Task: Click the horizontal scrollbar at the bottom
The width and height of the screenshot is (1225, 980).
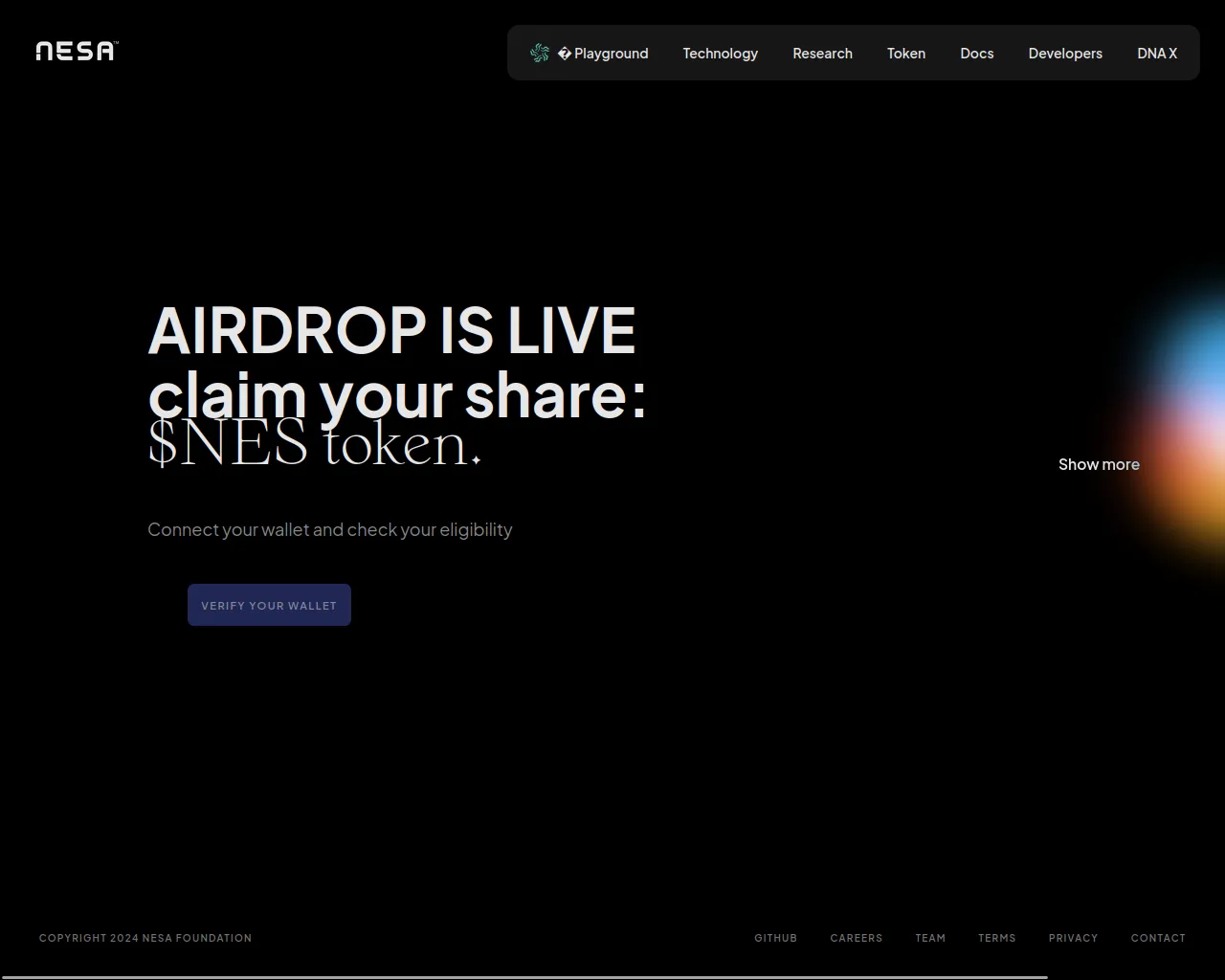Action: point(523,977)
